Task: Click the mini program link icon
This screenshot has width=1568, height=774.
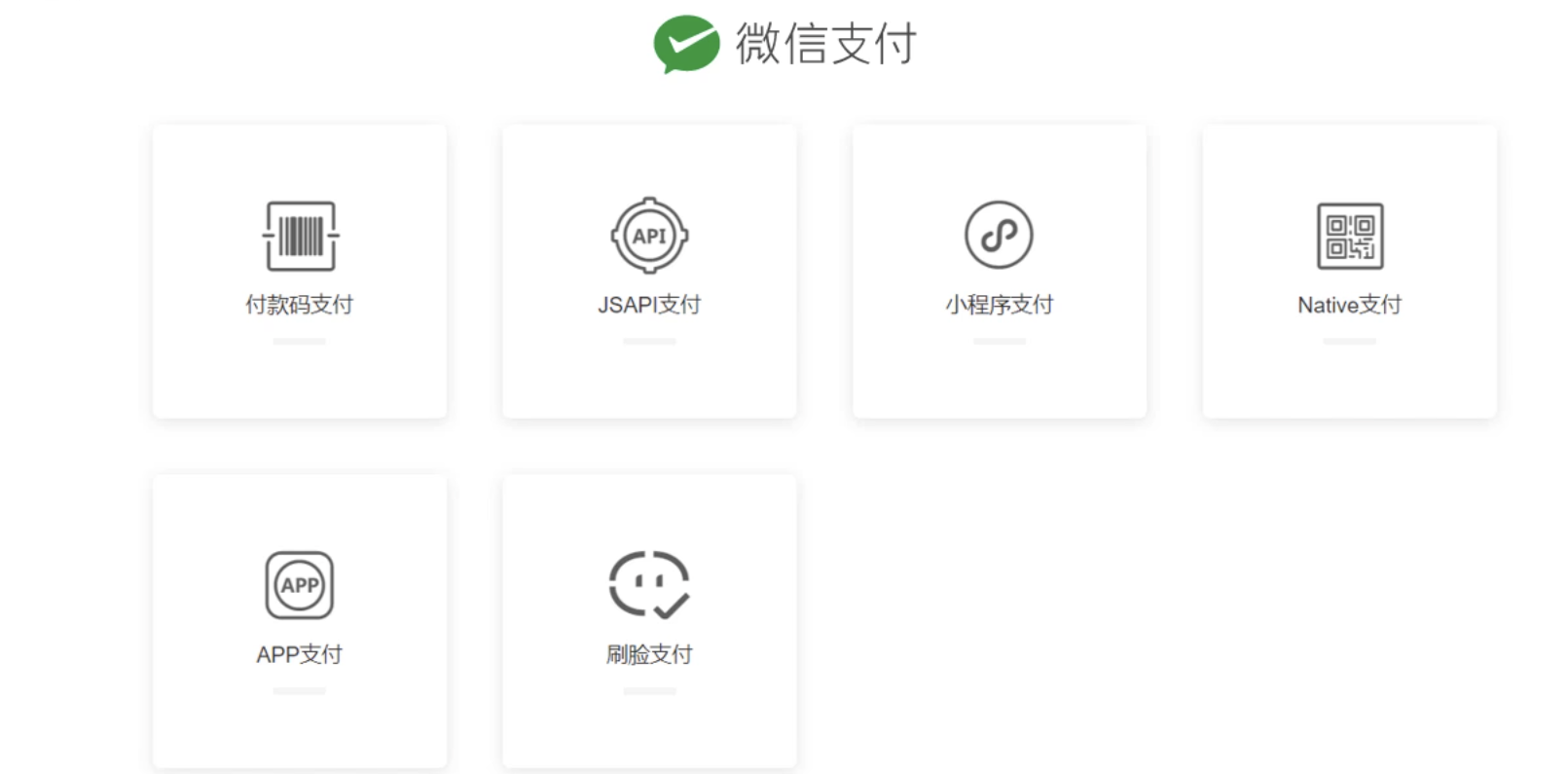Action: (x=999, y=235)
